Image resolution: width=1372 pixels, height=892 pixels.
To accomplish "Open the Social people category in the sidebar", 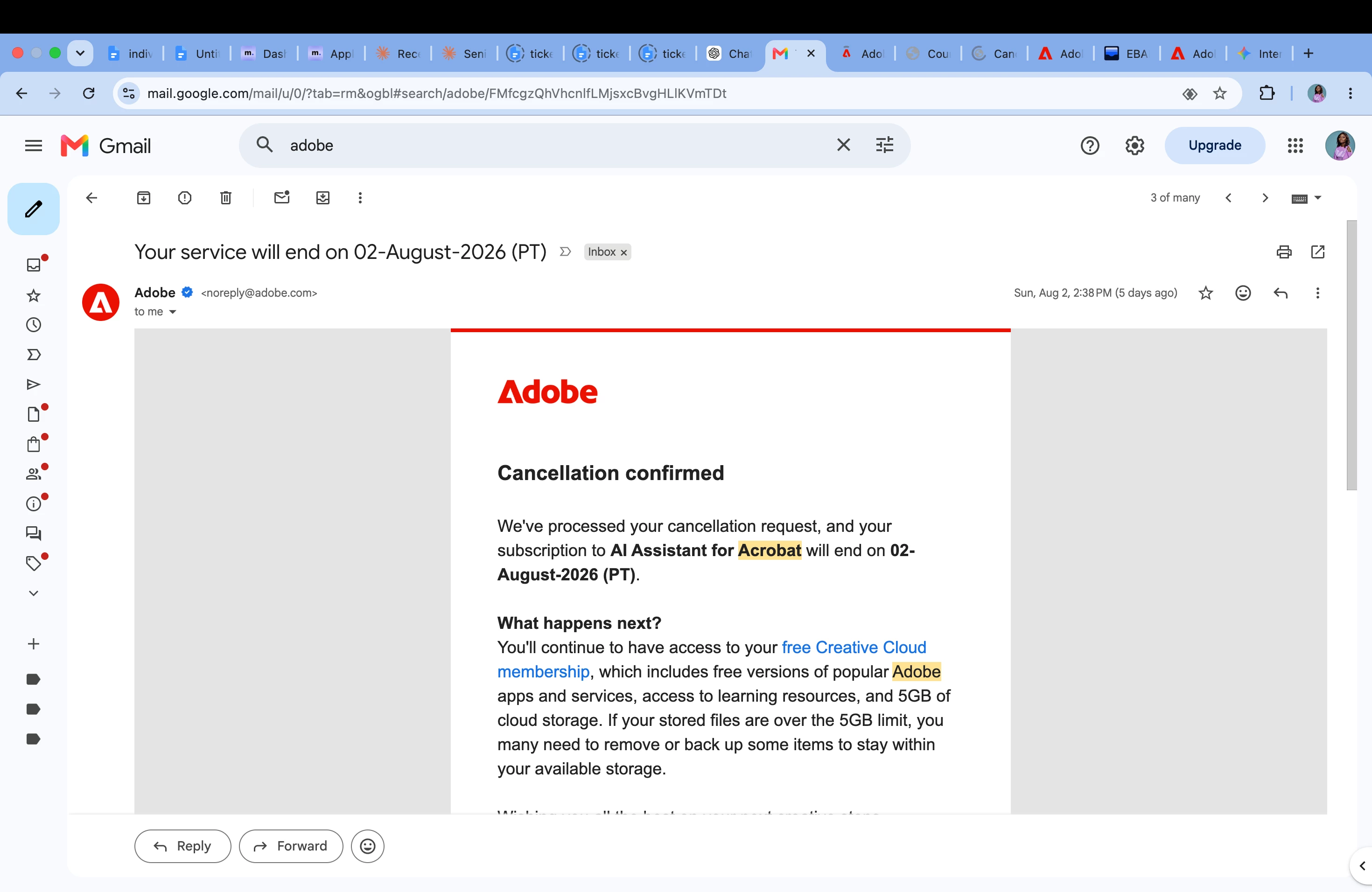I will point(34,474).
